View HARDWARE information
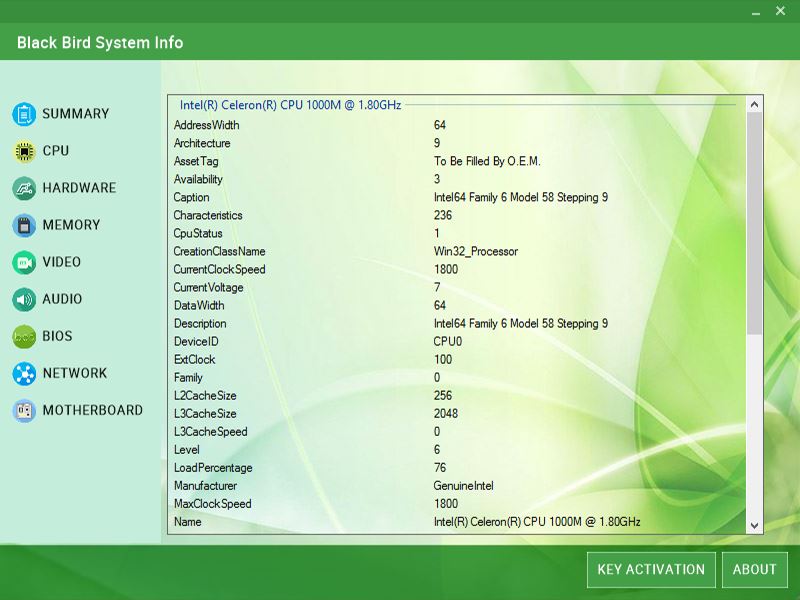 click(79, 188)
